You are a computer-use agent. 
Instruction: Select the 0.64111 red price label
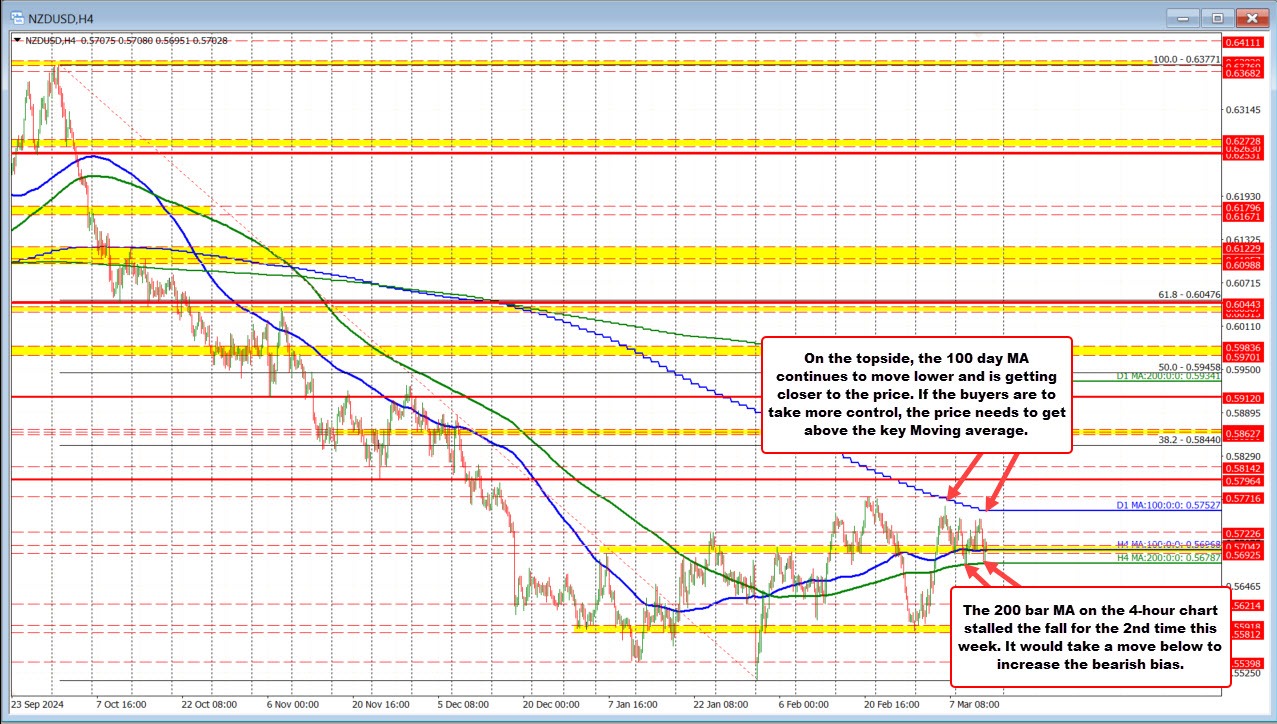coord(1248,42)
